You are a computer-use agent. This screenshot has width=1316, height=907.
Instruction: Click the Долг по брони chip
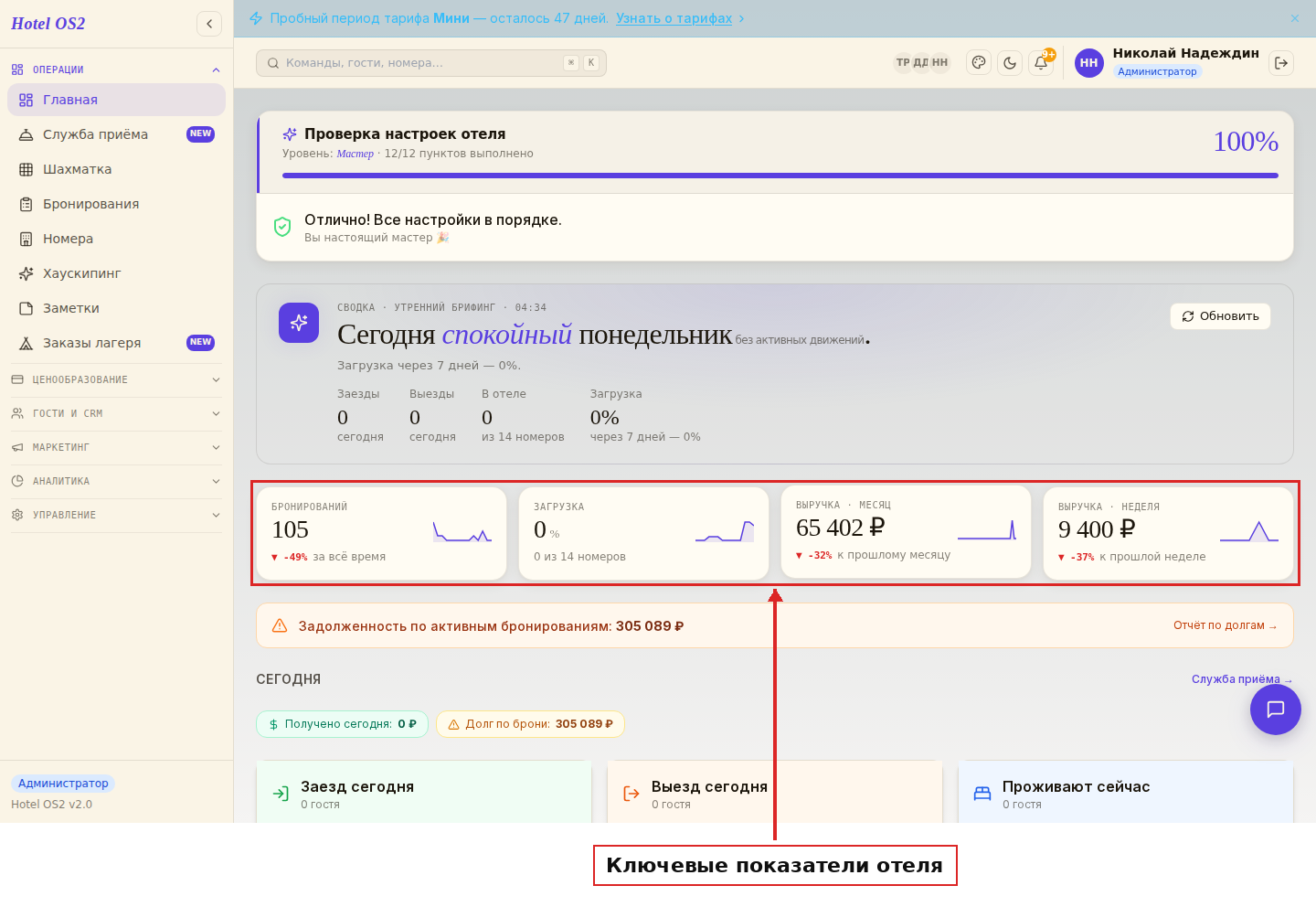tap(531, 724)
